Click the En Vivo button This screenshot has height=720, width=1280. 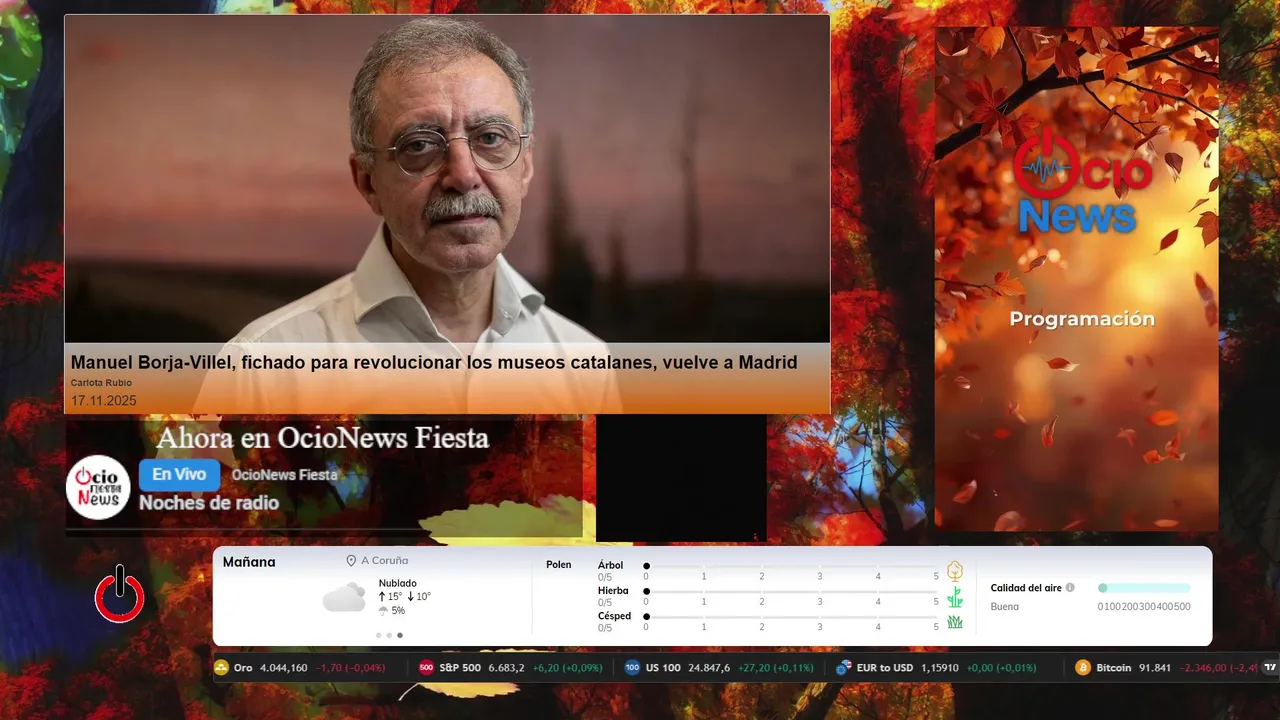[x=179, y=475]
